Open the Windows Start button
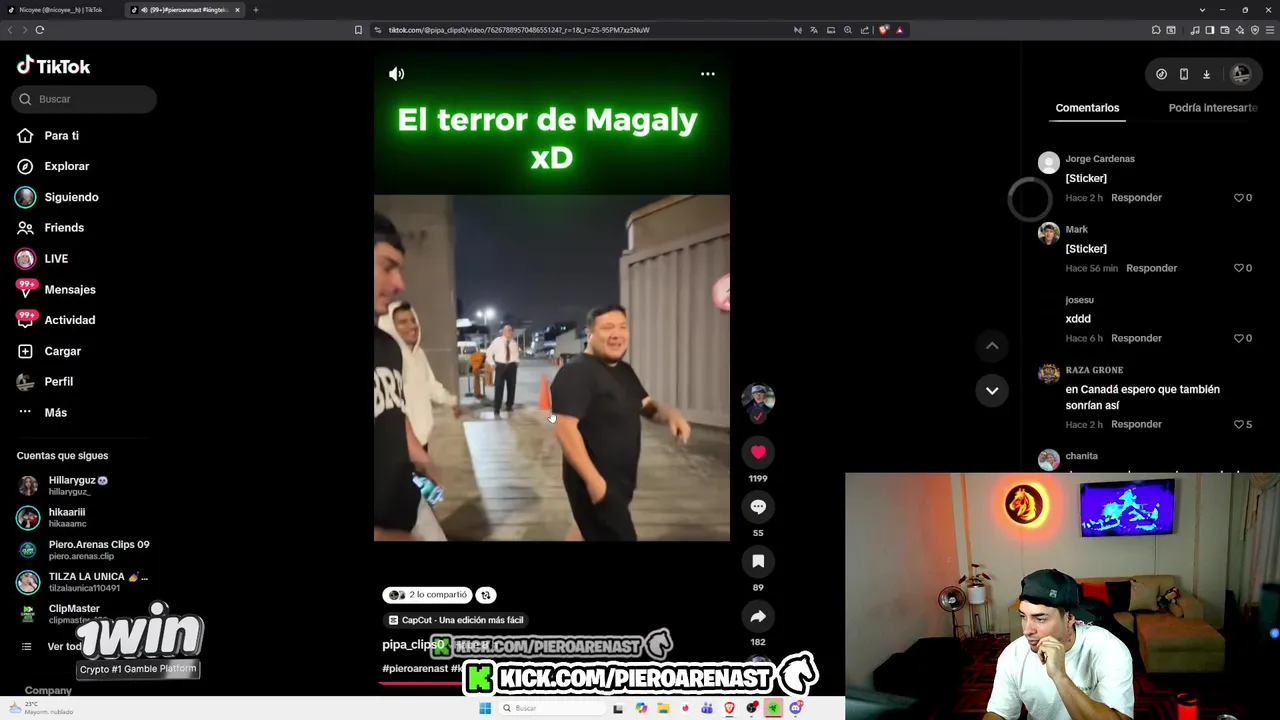The height and width of the screenshot is (720, 1280). tap(485, 708)
